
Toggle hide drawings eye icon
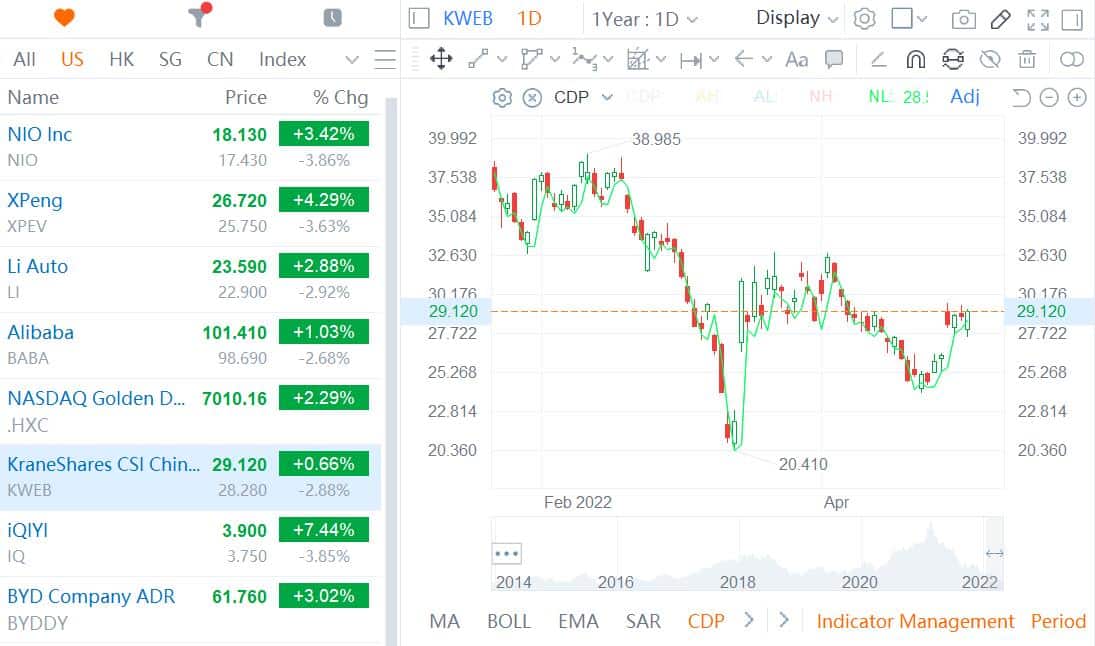click(990, 60)
